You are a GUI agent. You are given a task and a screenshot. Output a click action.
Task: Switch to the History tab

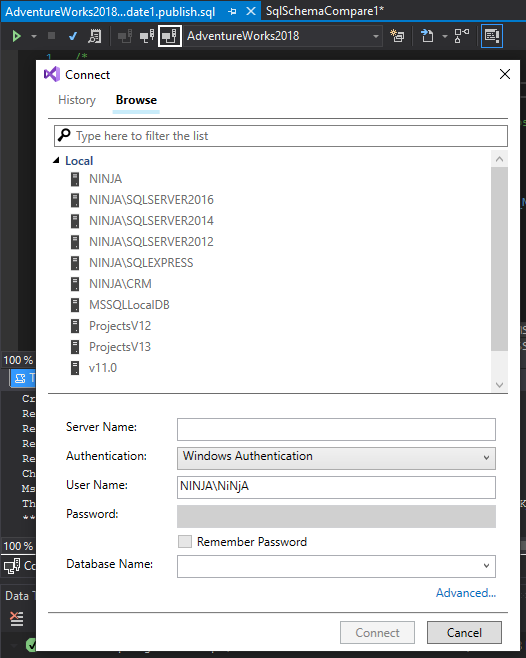(x=77, y=100)
